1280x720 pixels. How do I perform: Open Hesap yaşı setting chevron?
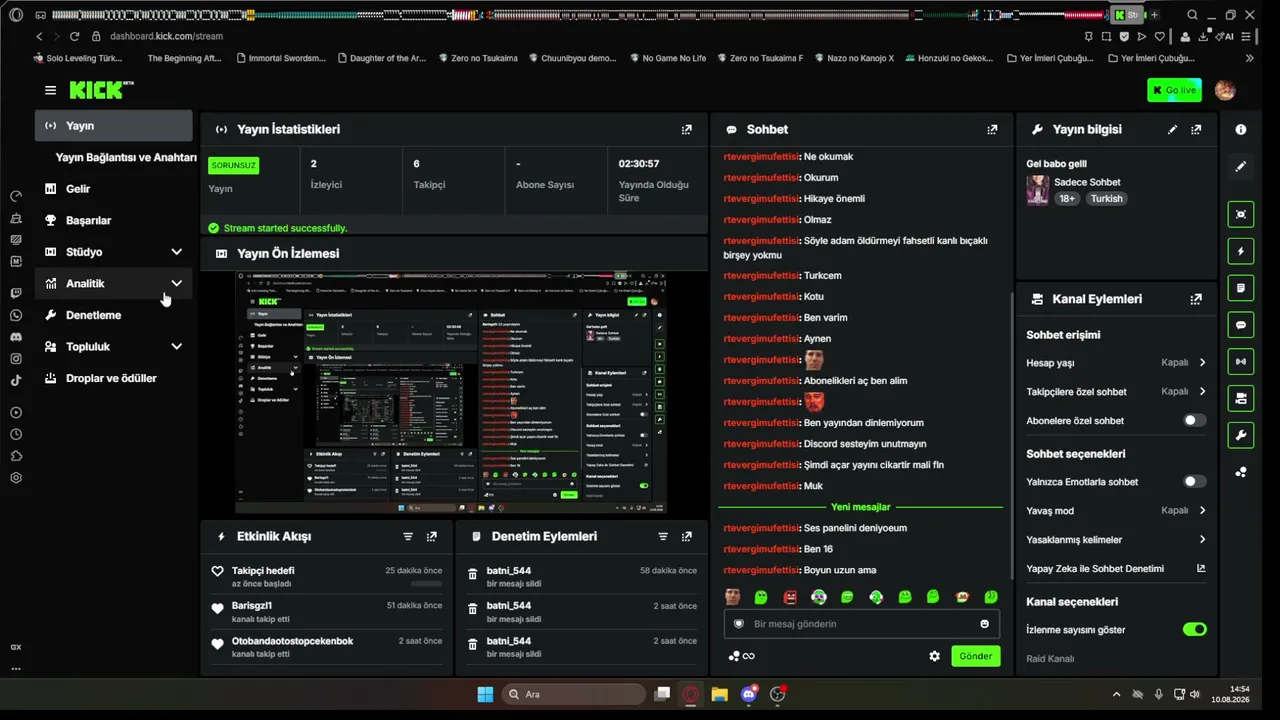tap(1202, 363)
